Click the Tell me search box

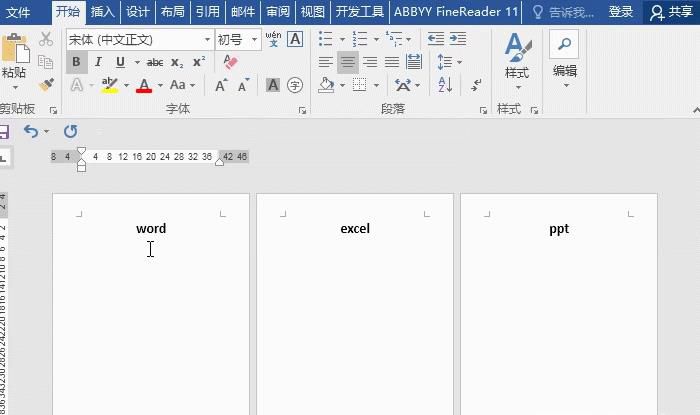pos(563,12)
